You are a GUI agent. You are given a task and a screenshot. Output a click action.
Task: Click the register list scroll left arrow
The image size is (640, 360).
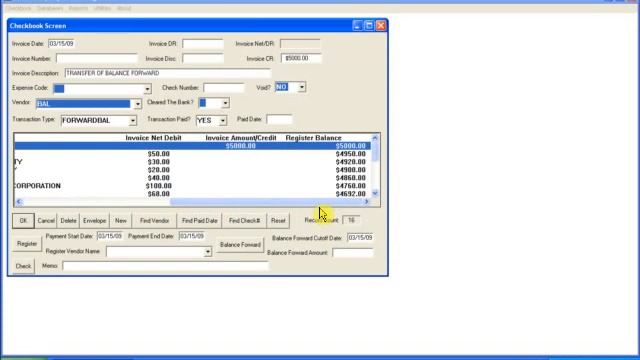pos(19,202)
